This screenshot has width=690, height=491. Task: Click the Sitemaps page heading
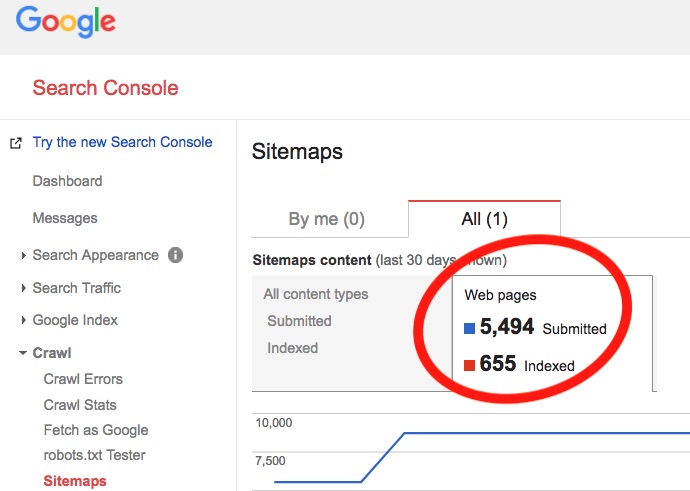(297, 152)
